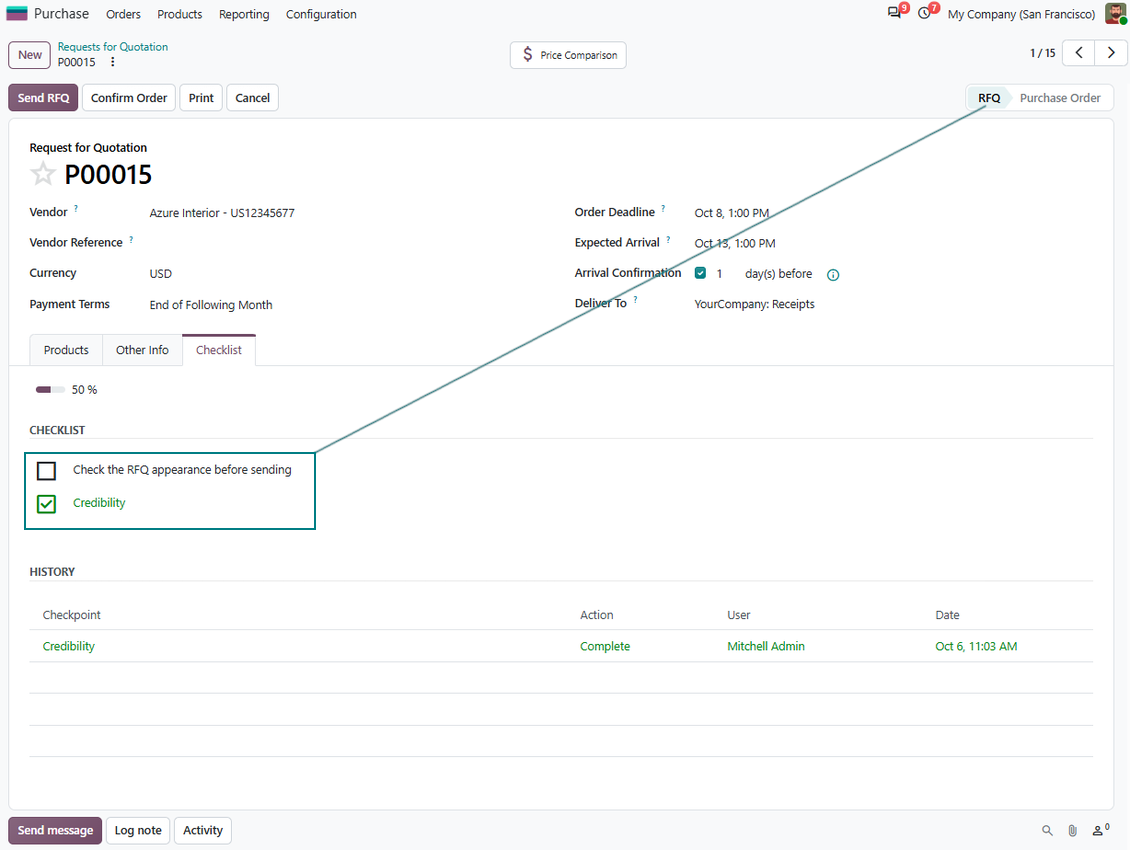Open the activities clock icon
The image size is (1130, 850).
(925, 13)
